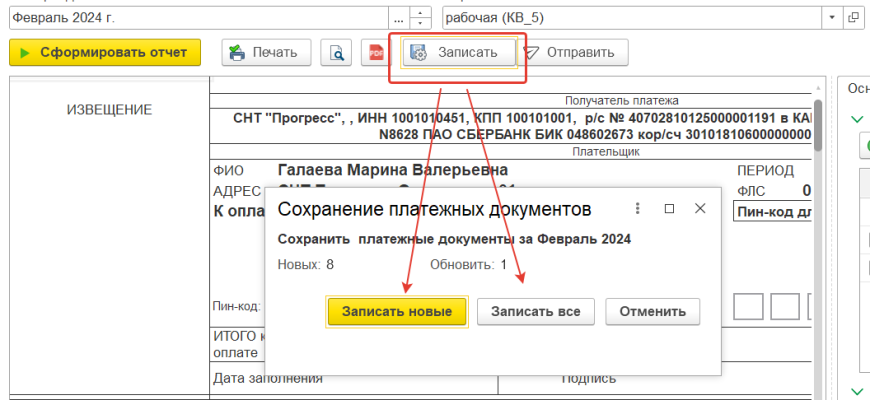Image resolution: width=870 pixels, height=400 pixels.
Task: Click the Февраль 2024 г. period field
Action: [195, 18]
